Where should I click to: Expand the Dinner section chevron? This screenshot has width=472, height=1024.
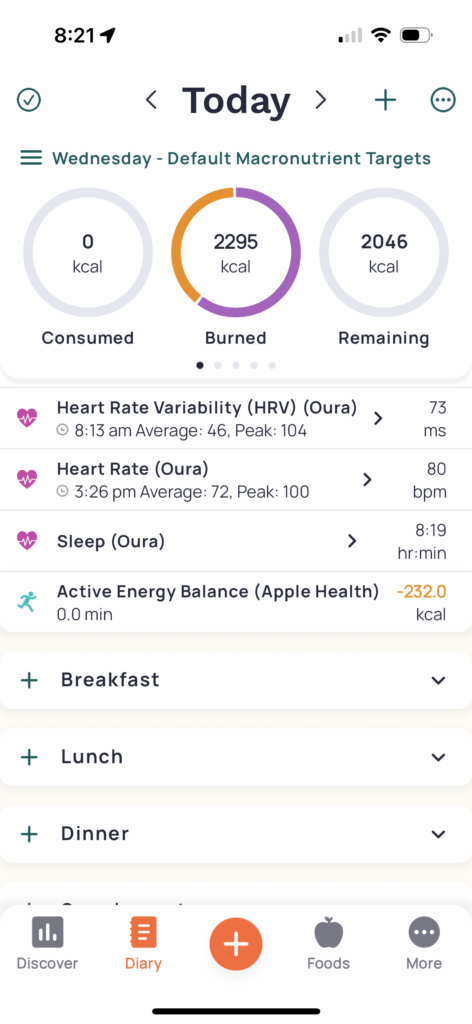439,834
